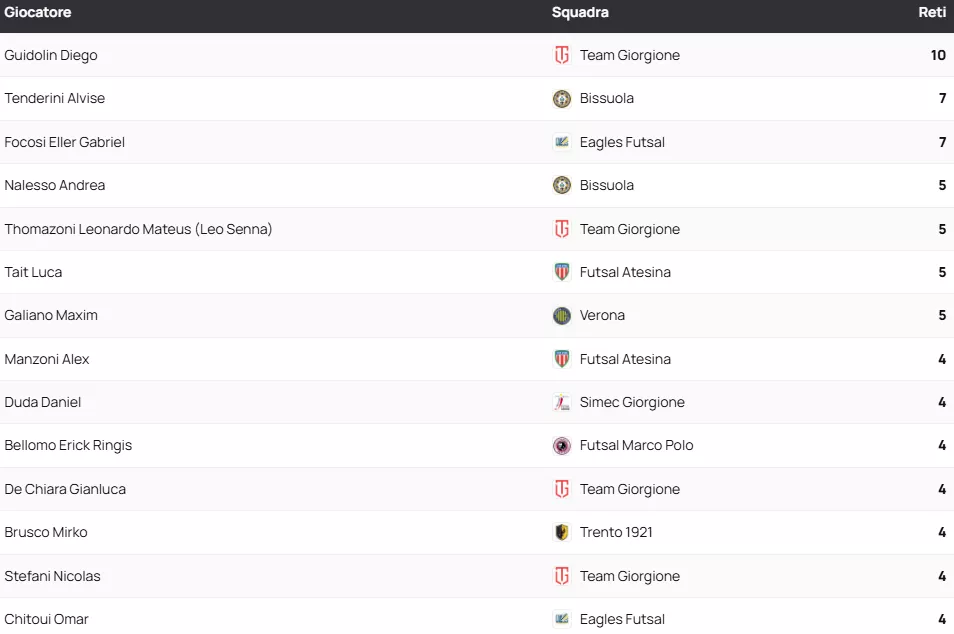Image resolution: width=954 pixels, height=634 pixels.
Task: Click the Eagles Futsal logo in Chitoui Omar's row
Action: (562, 619)
